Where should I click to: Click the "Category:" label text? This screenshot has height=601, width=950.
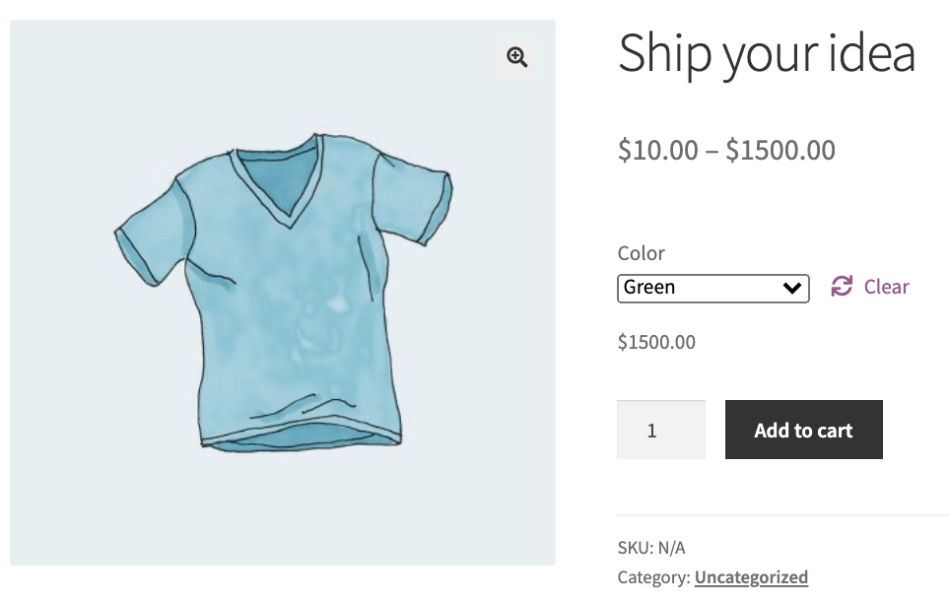click(653, 577)
